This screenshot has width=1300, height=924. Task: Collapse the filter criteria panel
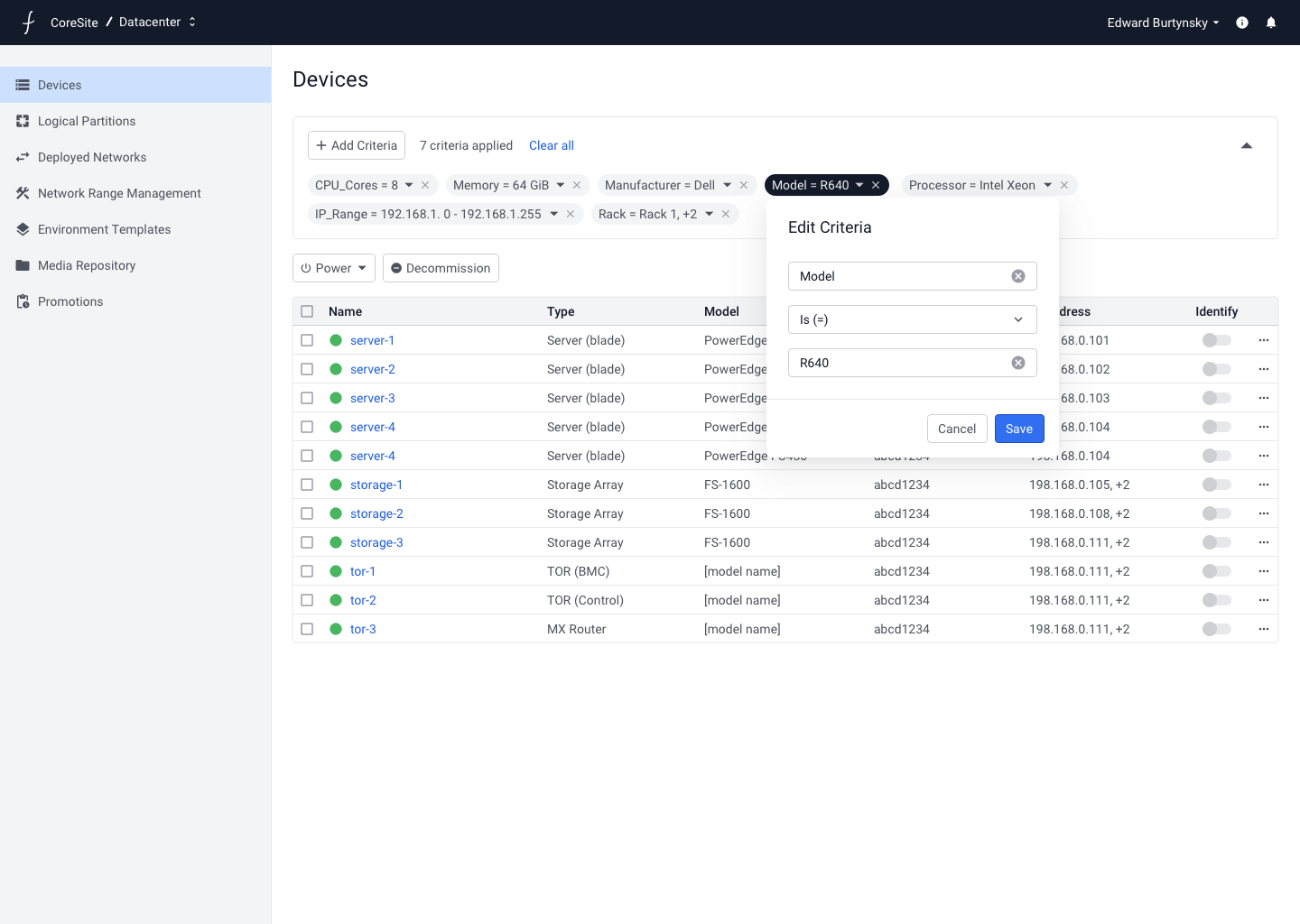coord(1247,145)
